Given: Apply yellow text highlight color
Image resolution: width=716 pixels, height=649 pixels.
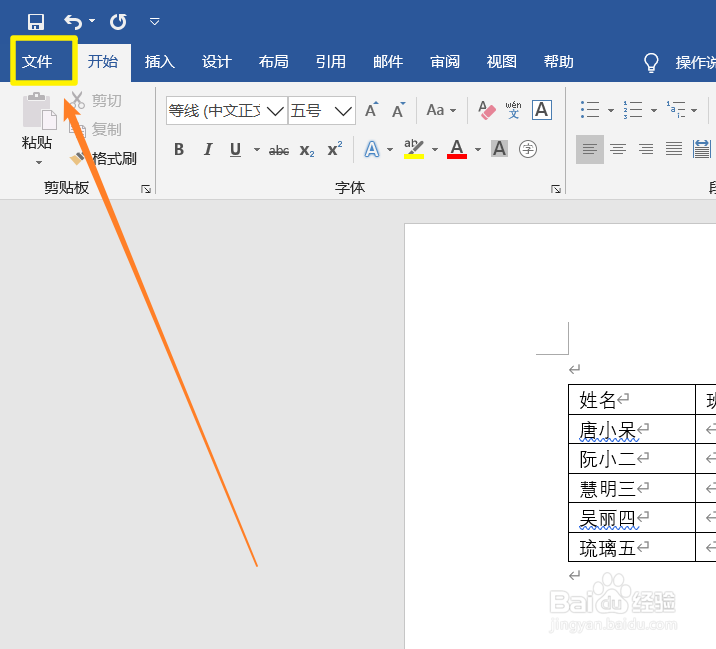Looking at the screenshot, I should (x=414, y=149).
